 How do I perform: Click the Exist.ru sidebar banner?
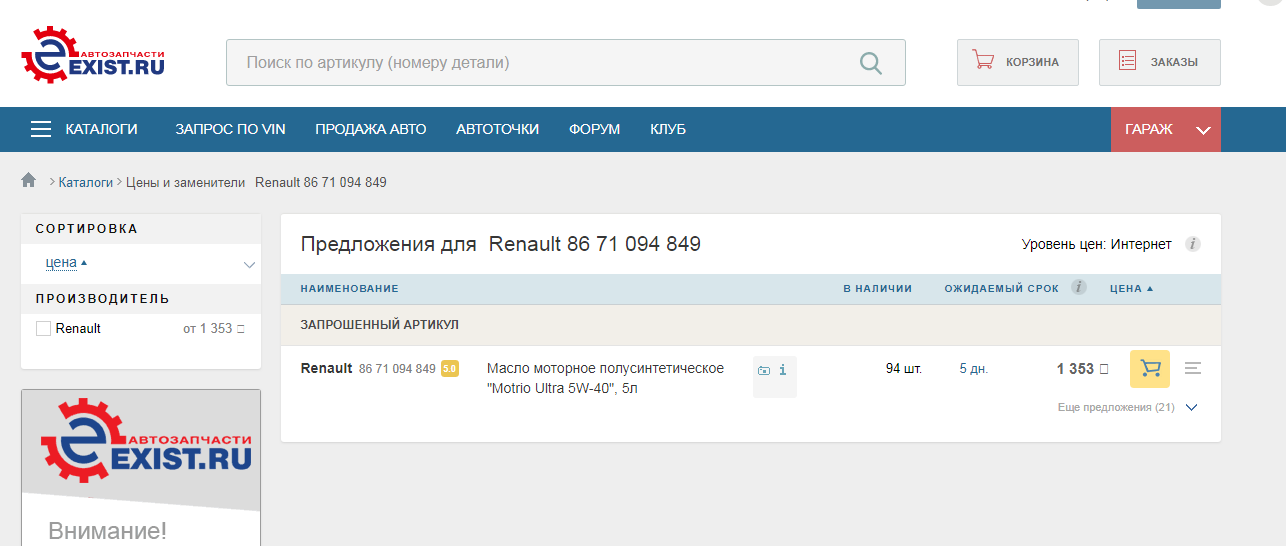click(141, 467)
